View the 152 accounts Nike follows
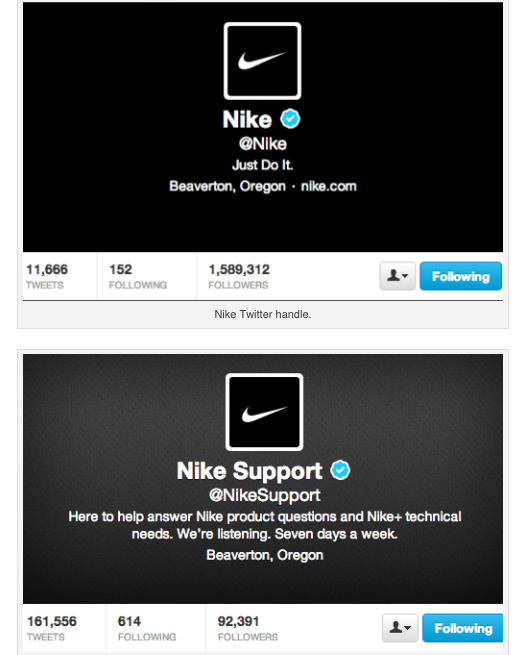 (138, 277)
